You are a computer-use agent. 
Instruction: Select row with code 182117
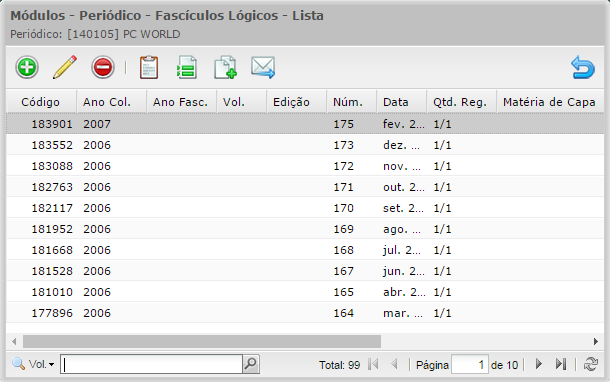click(305, 208)
